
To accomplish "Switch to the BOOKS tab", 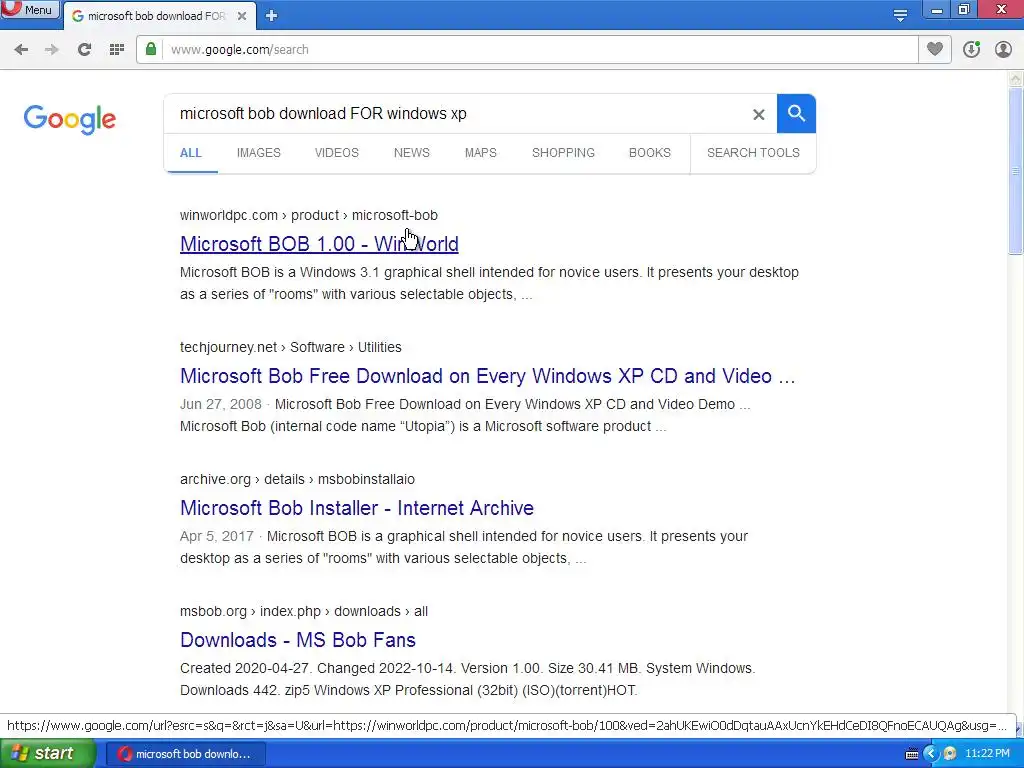I will [x=650, y=153].
